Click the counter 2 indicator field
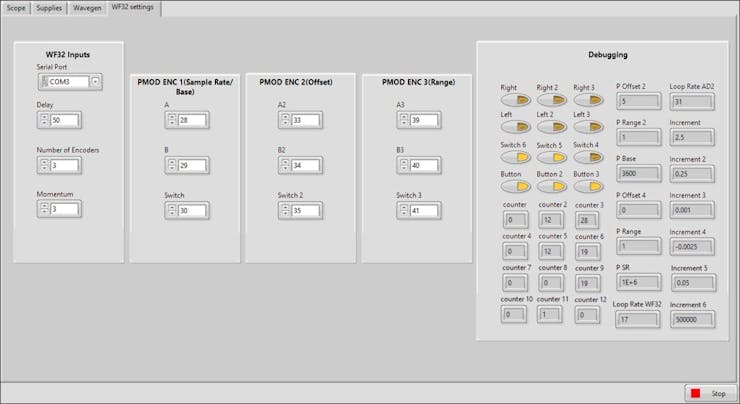 pos(551,219)
